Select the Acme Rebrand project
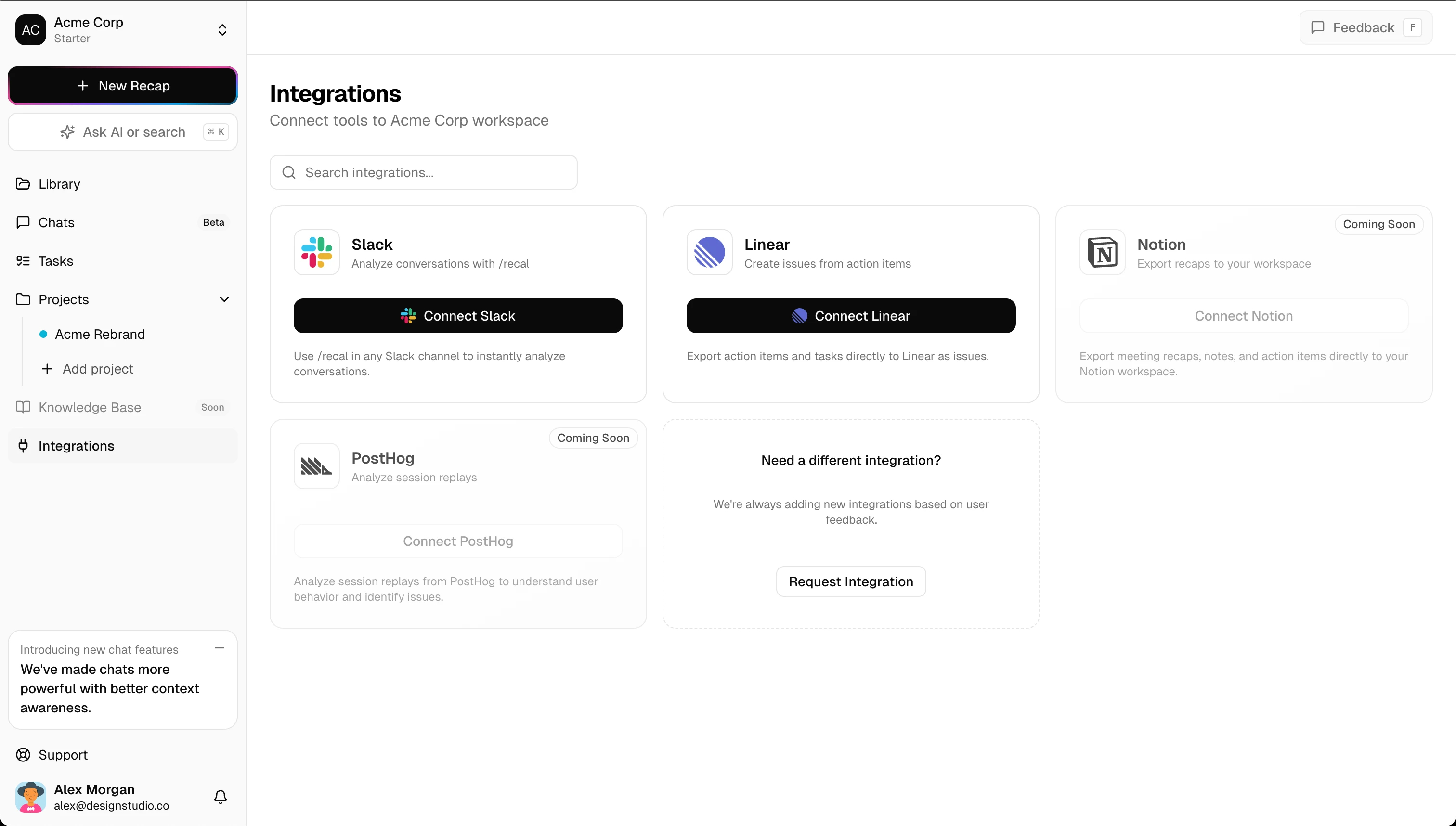 tap(100, 334)
